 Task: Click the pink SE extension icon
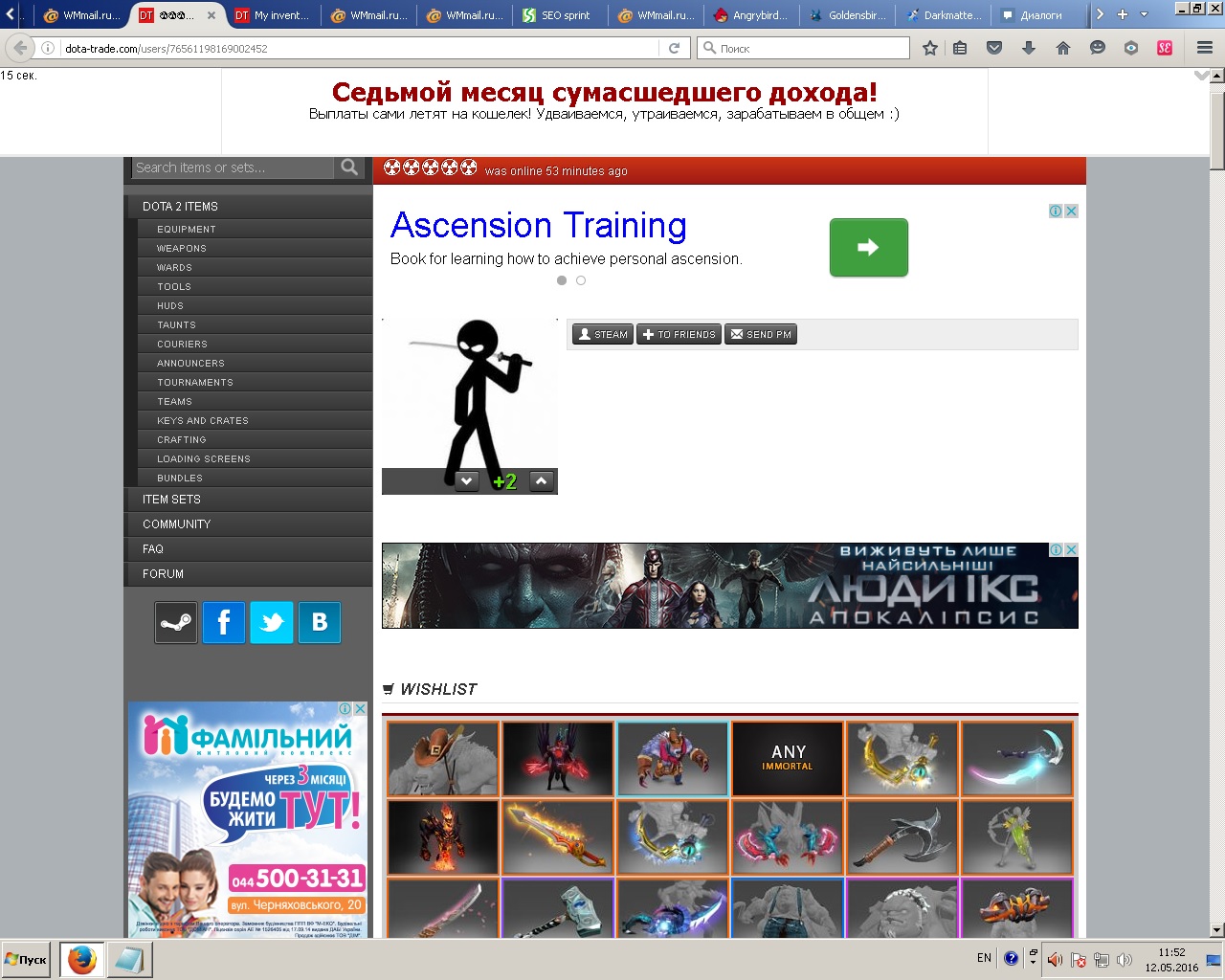[1165, 48]
